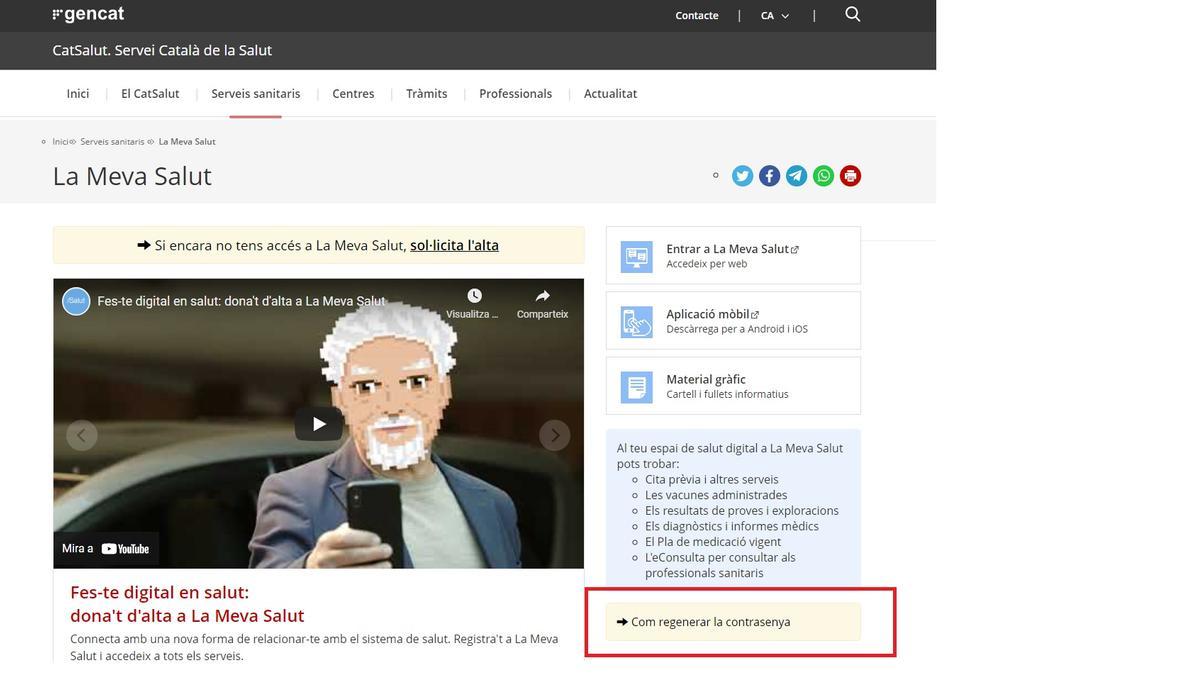1200x675 pixels.
Task: Play the Fes-te digital en salut video
Action: pos(318,423)
